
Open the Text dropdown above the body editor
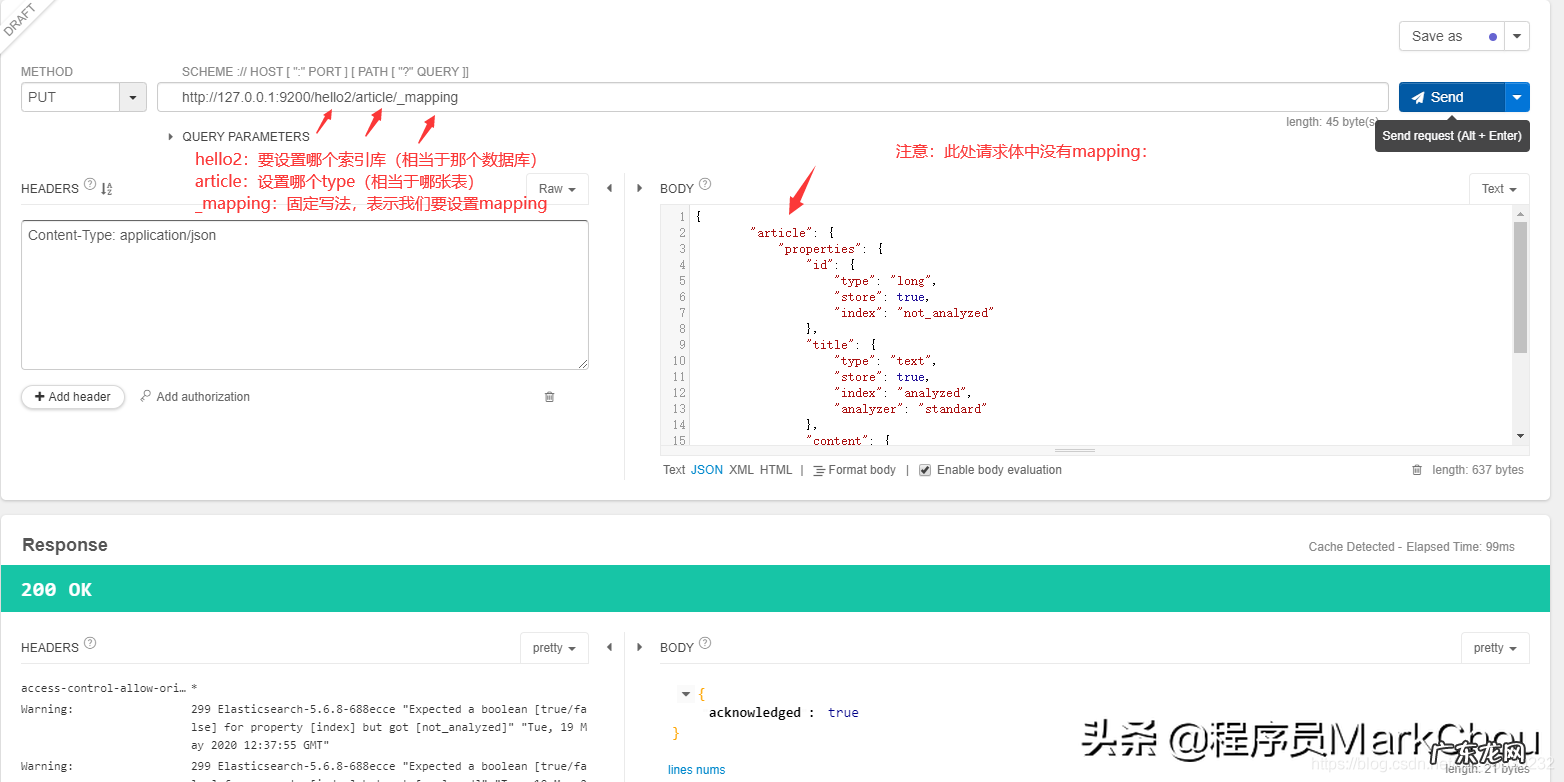click(x=1498, y=188)
